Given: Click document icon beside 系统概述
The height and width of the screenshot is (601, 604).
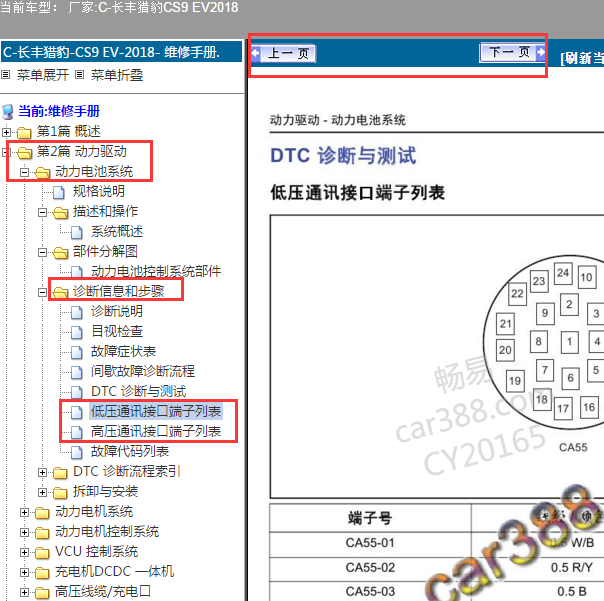Looking at the screenshot, I should coord(77,232).
